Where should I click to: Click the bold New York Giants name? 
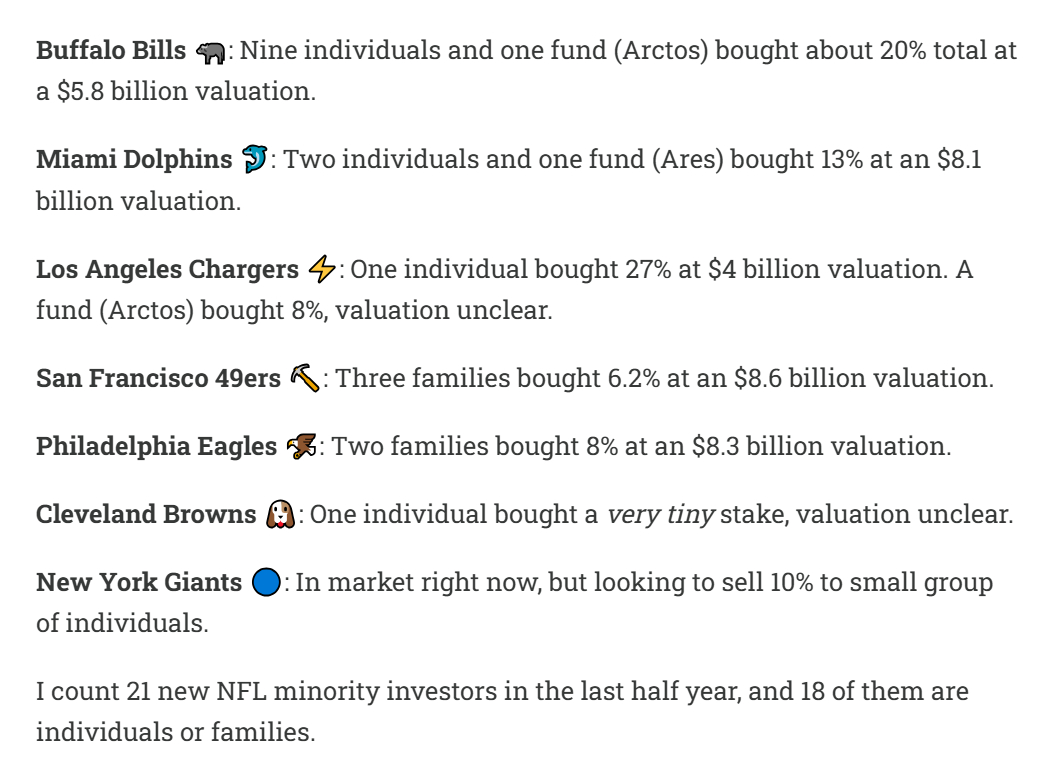click(x=139, y=582)
